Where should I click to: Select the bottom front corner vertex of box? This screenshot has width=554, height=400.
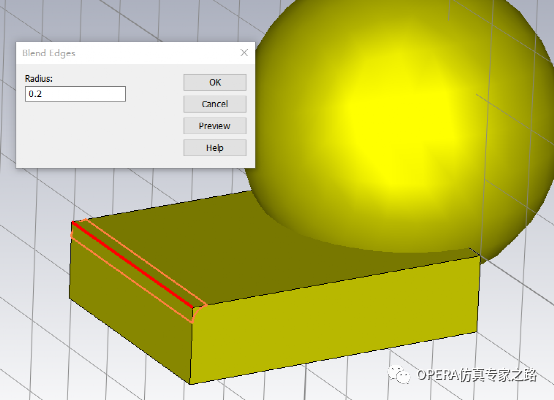click(190, 384)
